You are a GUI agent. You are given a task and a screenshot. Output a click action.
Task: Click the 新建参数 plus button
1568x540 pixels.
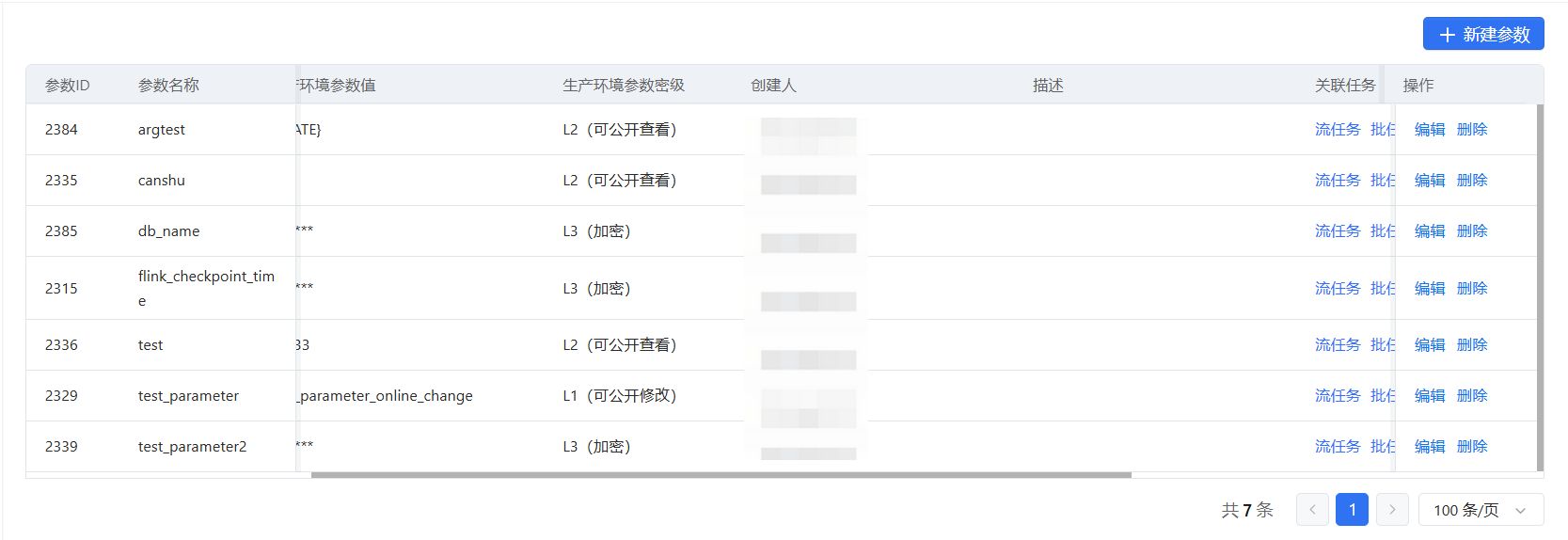coord(1482,34)
